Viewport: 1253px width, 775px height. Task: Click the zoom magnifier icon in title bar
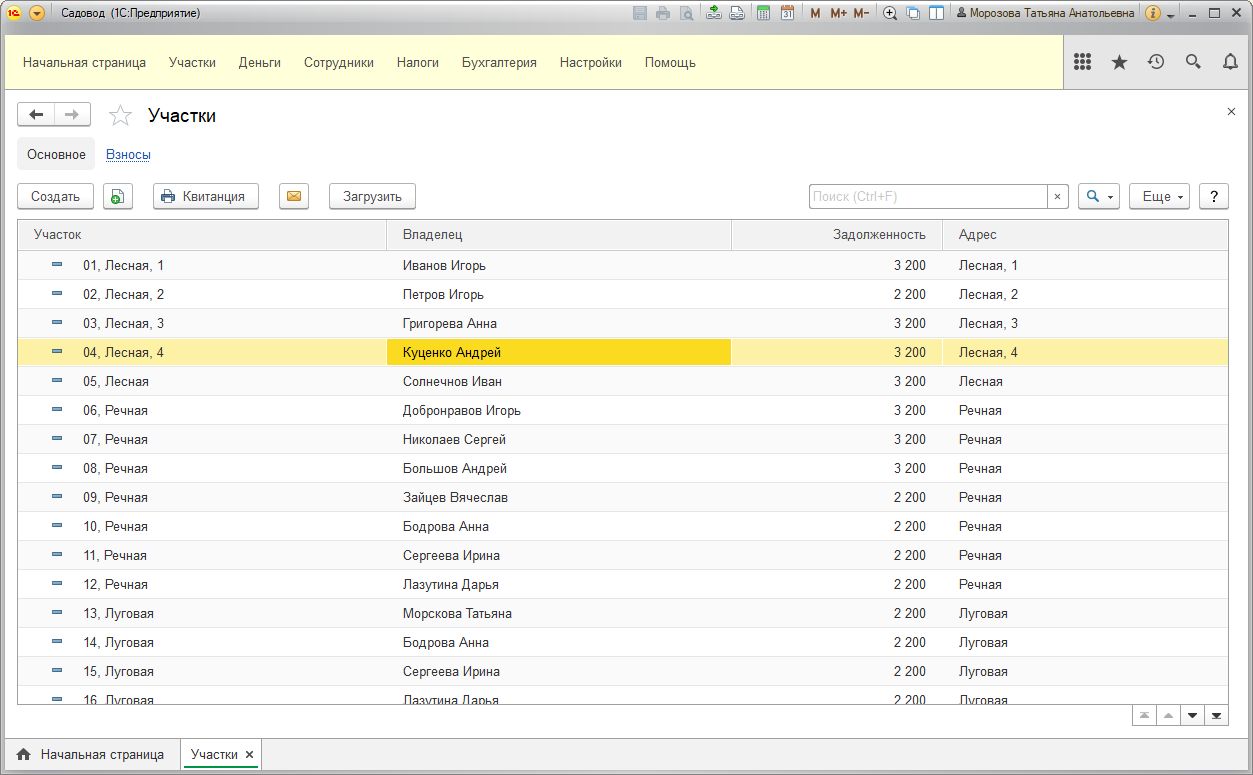coord(889,13)
